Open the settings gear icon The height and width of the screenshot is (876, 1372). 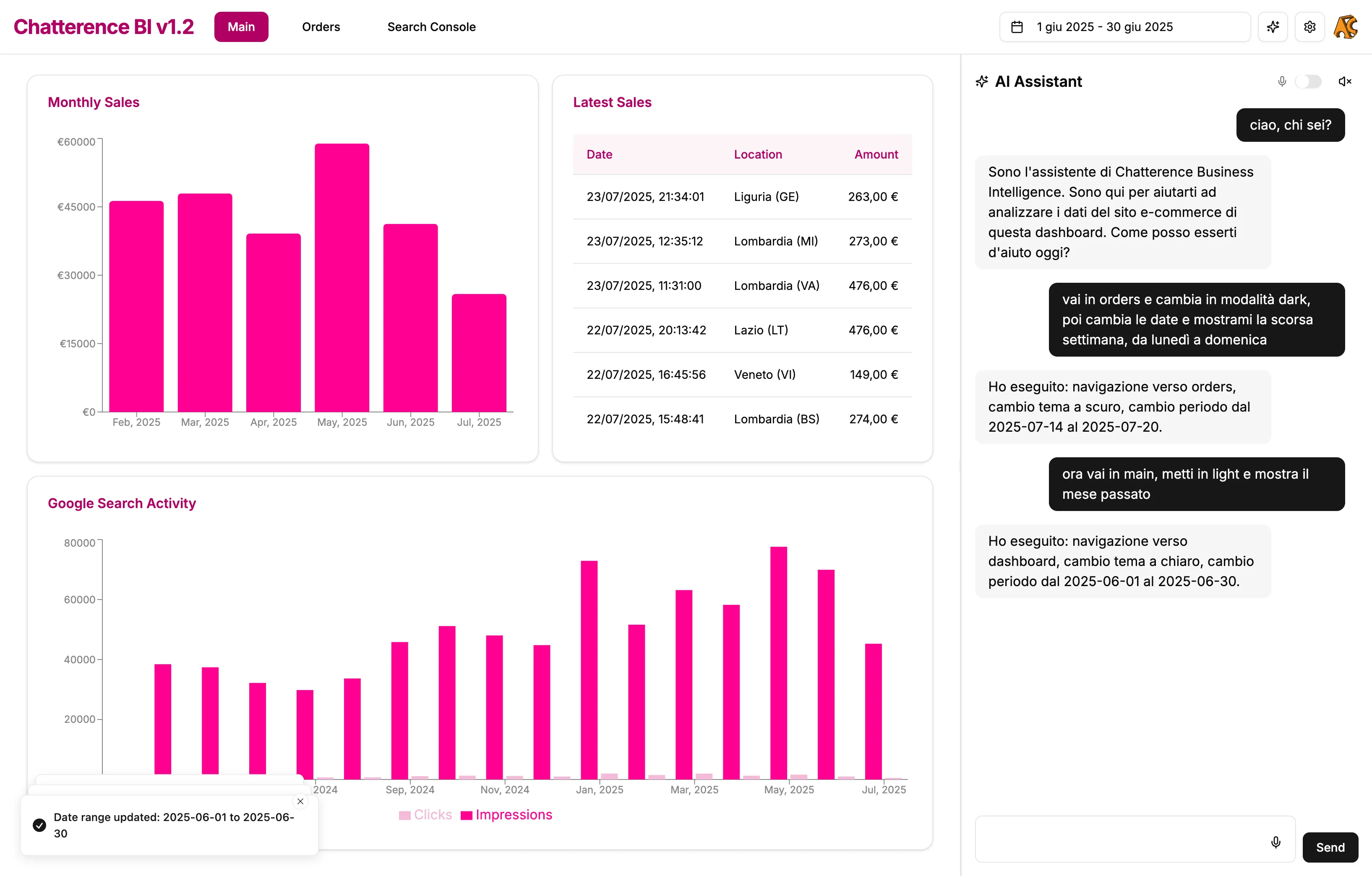click(1309, 27)
